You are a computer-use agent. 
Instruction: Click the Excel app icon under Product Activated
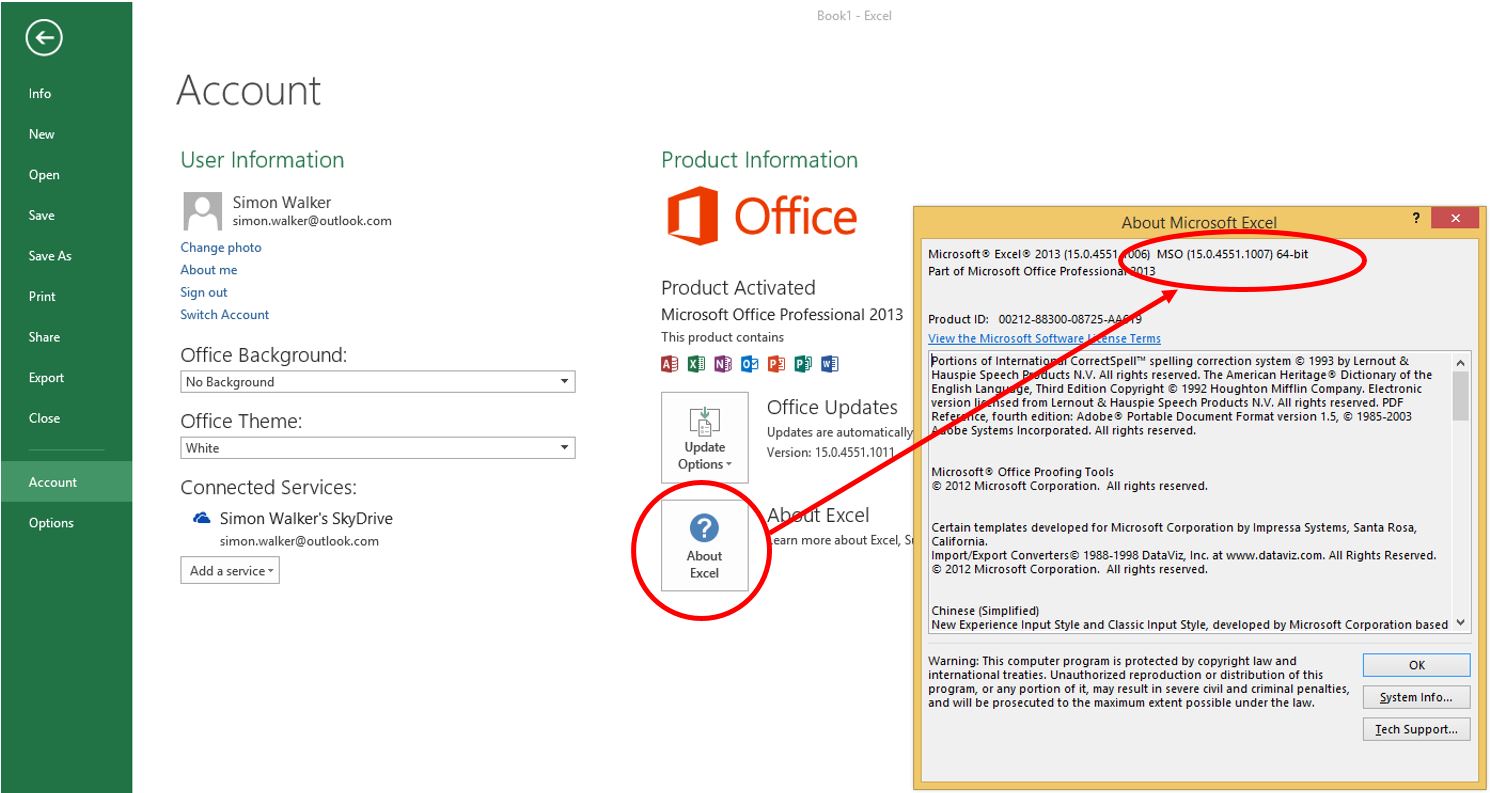pyautogui.click(x=697, y=364)
